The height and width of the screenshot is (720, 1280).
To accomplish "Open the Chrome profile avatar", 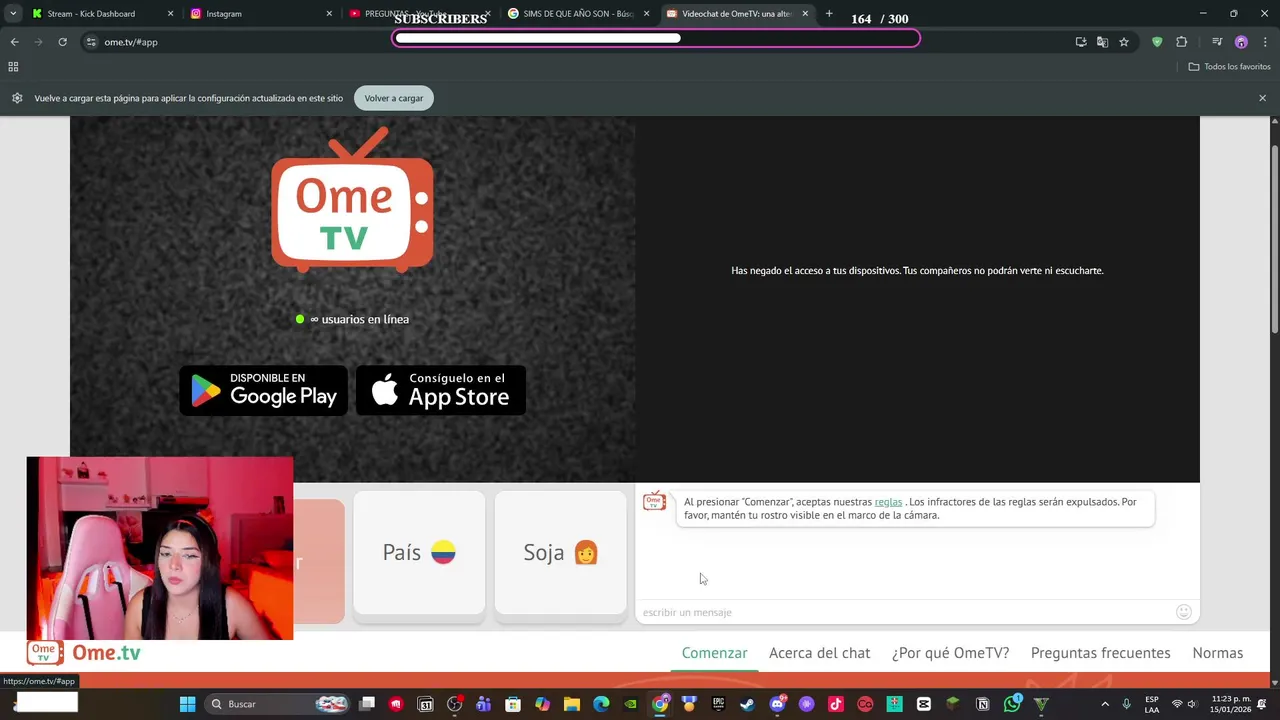I will 1241,42.
